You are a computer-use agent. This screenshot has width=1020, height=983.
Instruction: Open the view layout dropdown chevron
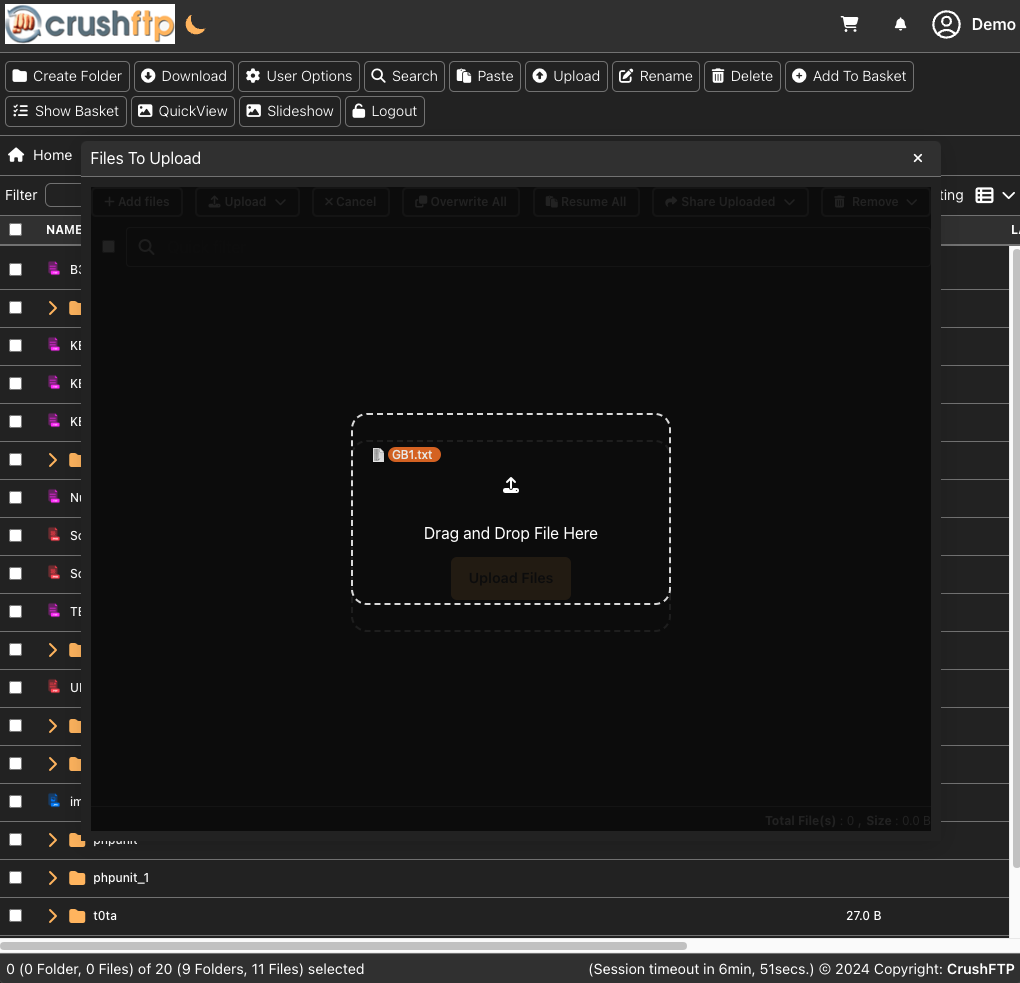(x=1008, y=195)
